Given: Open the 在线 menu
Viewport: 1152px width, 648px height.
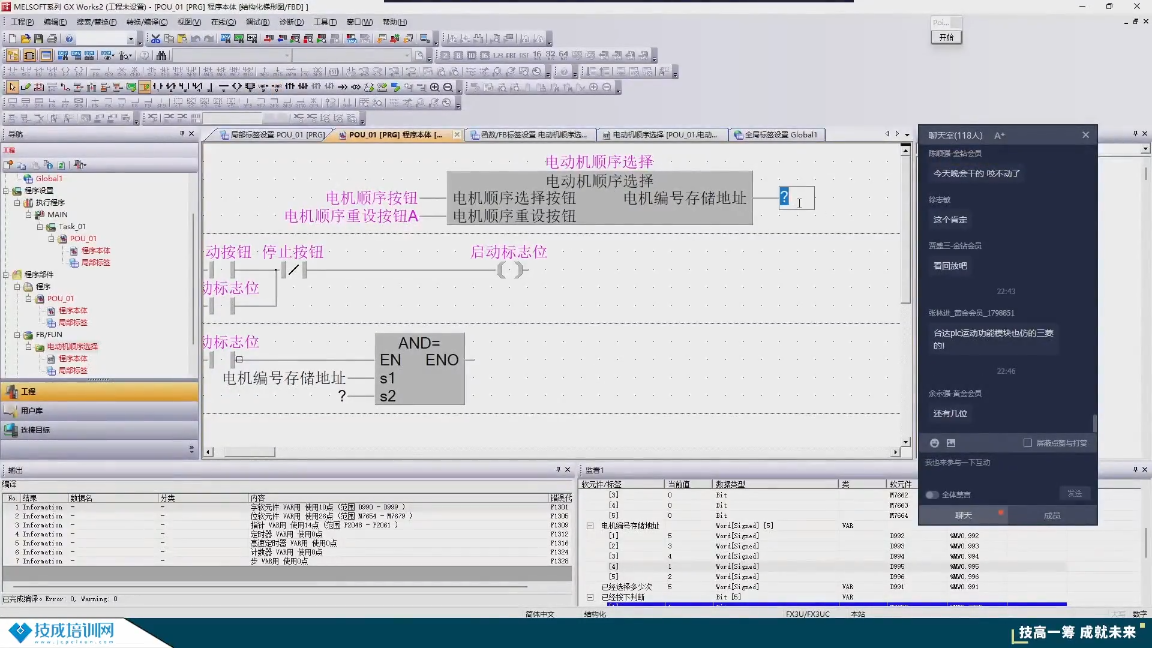Looking at the screenshot, I should [x=223, y=22].
